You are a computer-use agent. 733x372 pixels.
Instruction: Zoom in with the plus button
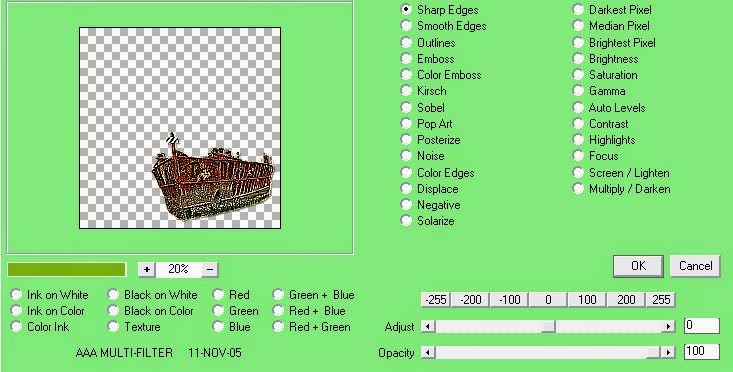147,269
